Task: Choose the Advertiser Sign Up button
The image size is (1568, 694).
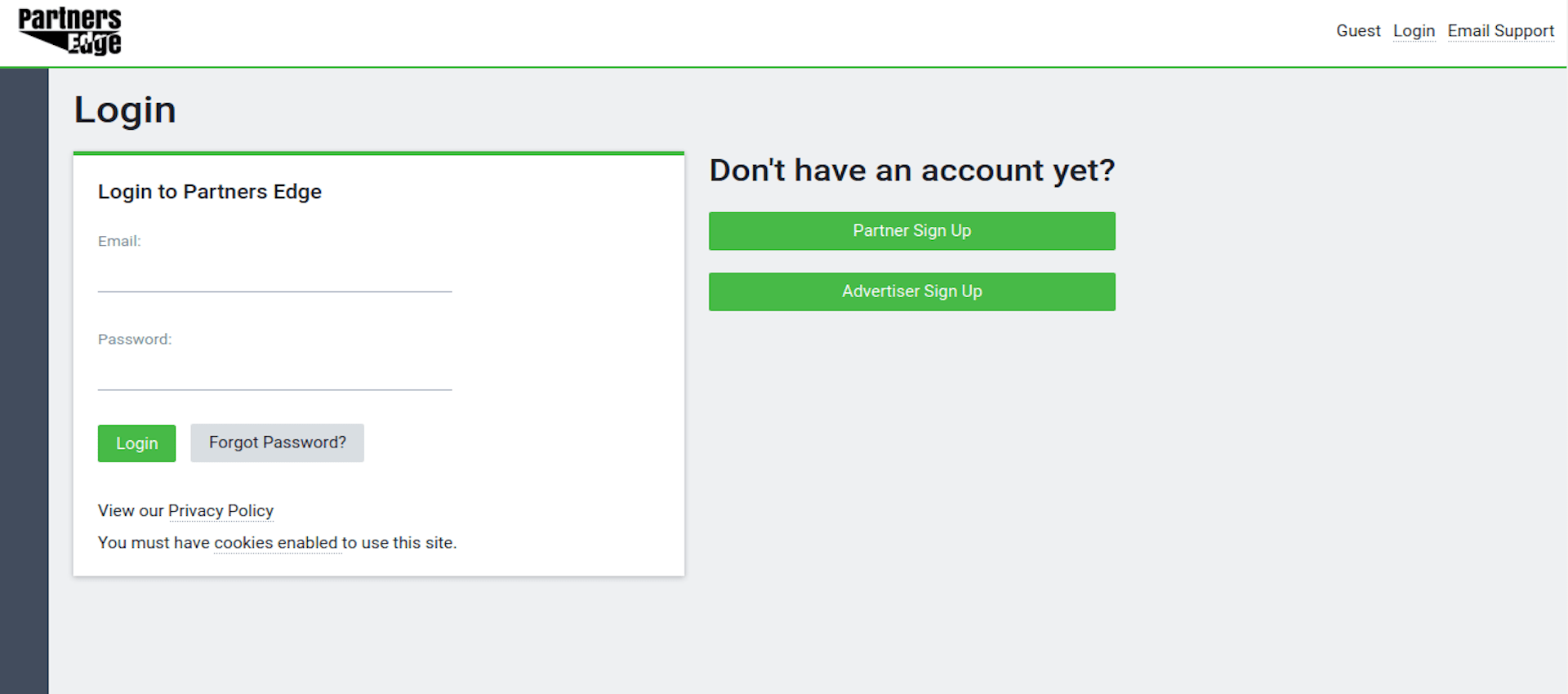Action: pos(911,291)
